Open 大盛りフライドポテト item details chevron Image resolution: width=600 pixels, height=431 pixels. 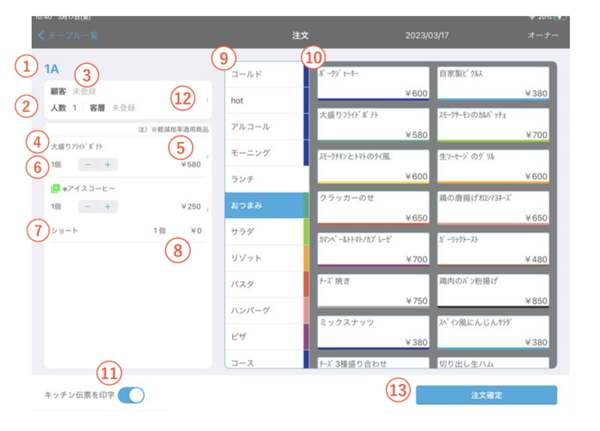click(x=207, y=157)
